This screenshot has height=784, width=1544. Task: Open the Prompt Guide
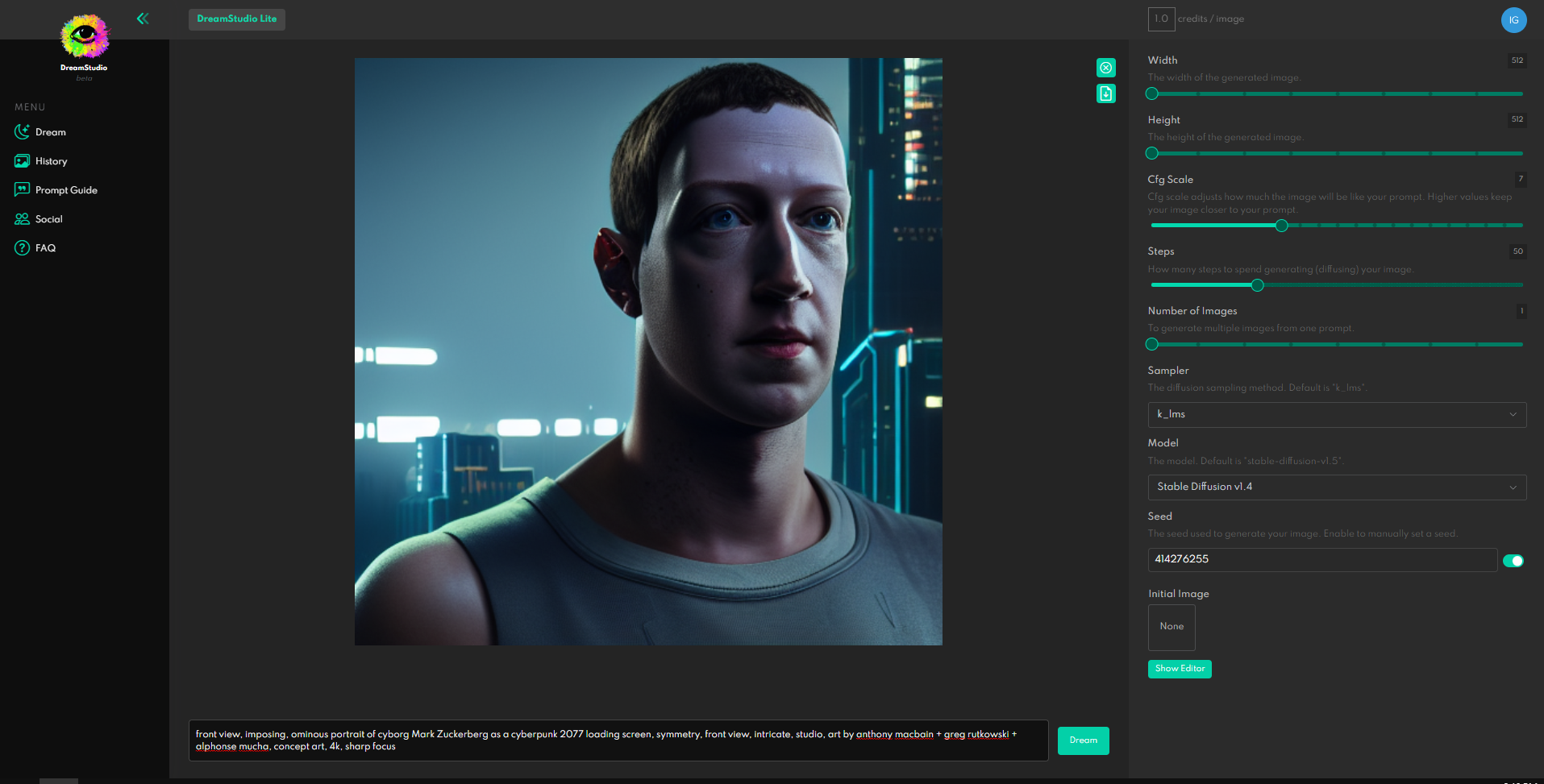(65, 189)
